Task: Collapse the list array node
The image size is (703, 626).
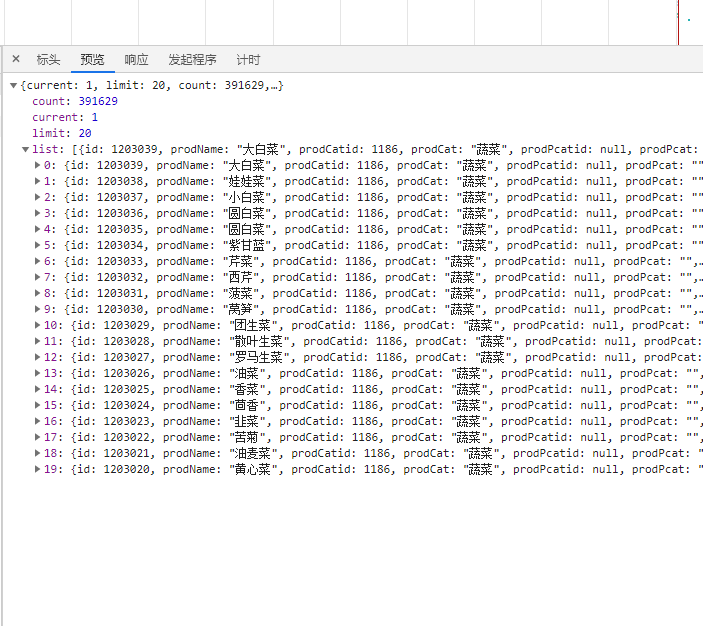Action: click(x=26, y=150)
